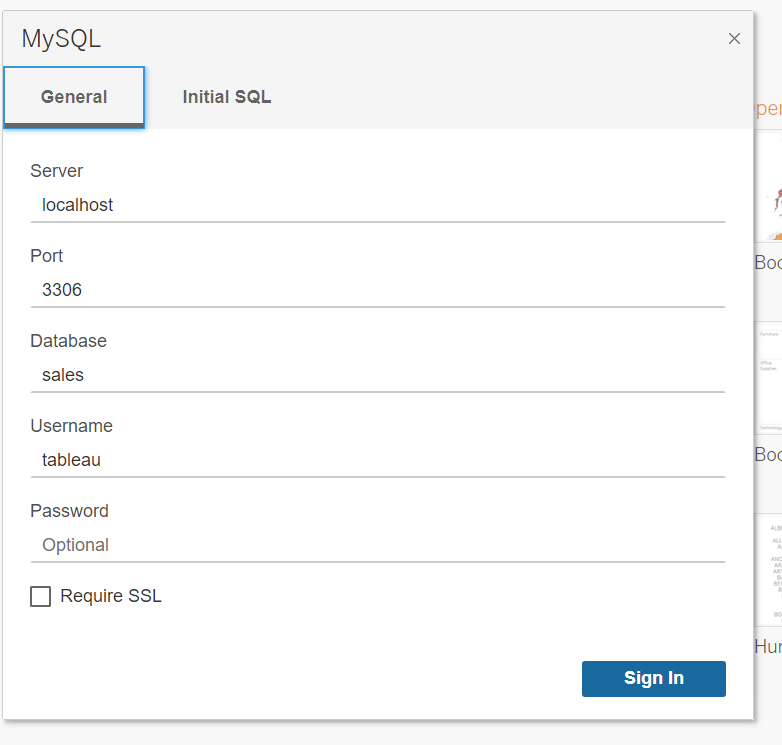Click the MySQL dialog title

click(61, 38)
